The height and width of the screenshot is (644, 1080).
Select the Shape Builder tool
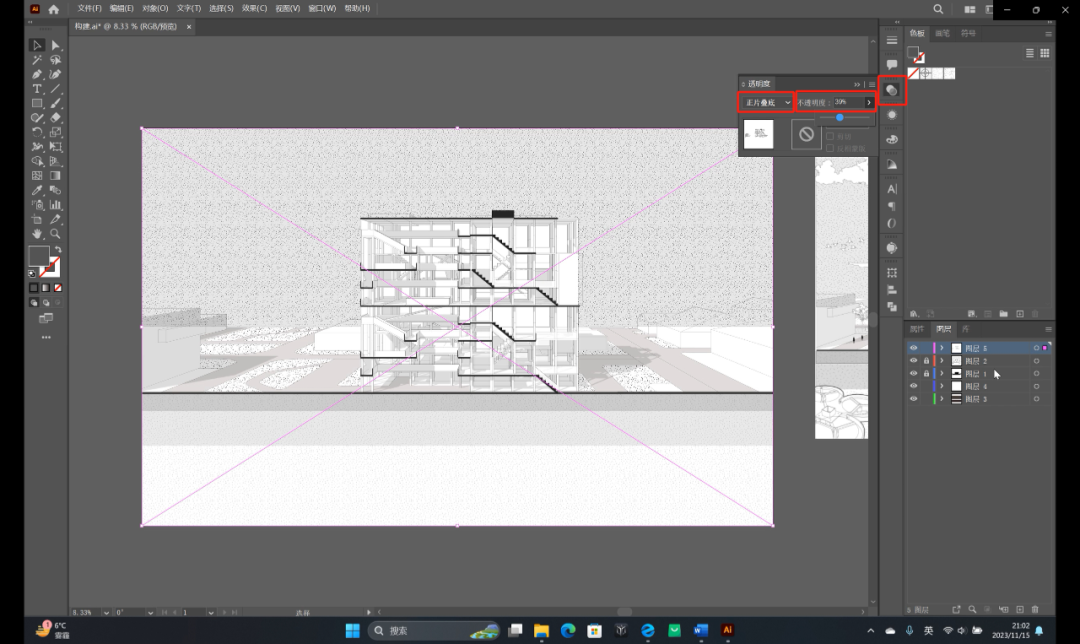[x=37, y=161]
